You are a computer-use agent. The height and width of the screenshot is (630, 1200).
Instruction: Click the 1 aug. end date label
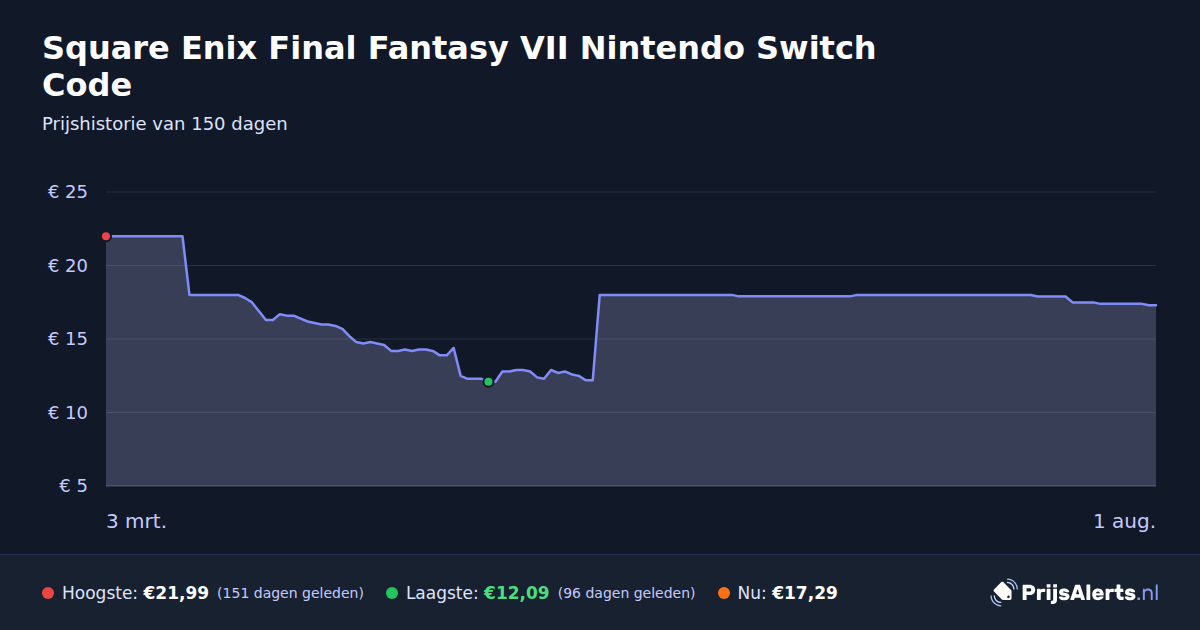(1124, 521)
